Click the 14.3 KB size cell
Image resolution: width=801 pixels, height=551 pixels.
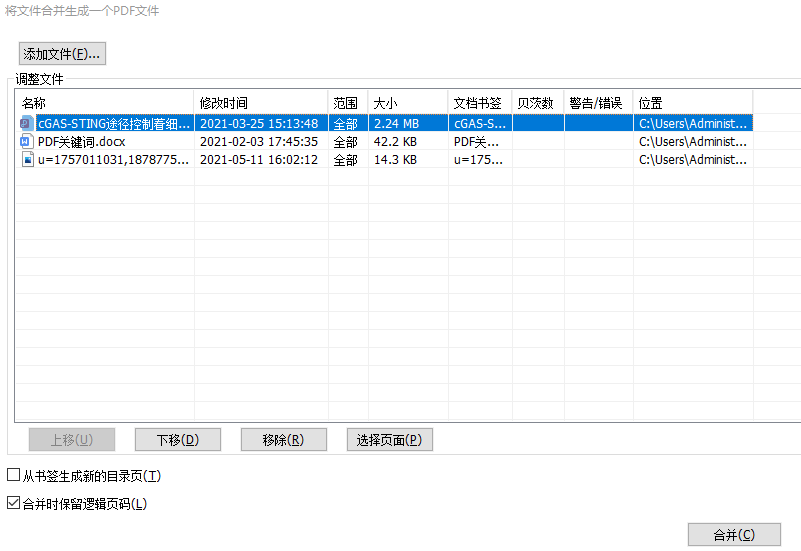click(x=395, y=160)
